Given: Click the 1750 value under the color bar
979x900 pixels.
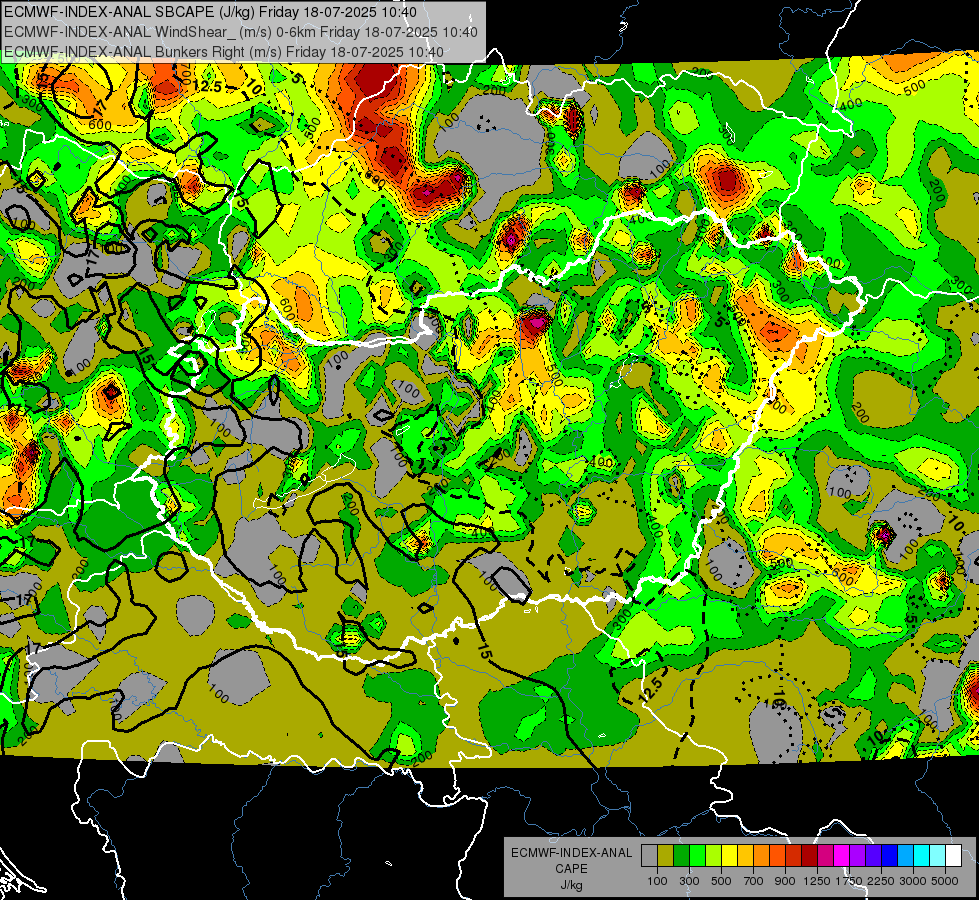Looking at the screenshot, I should click(x=849, y=881).
